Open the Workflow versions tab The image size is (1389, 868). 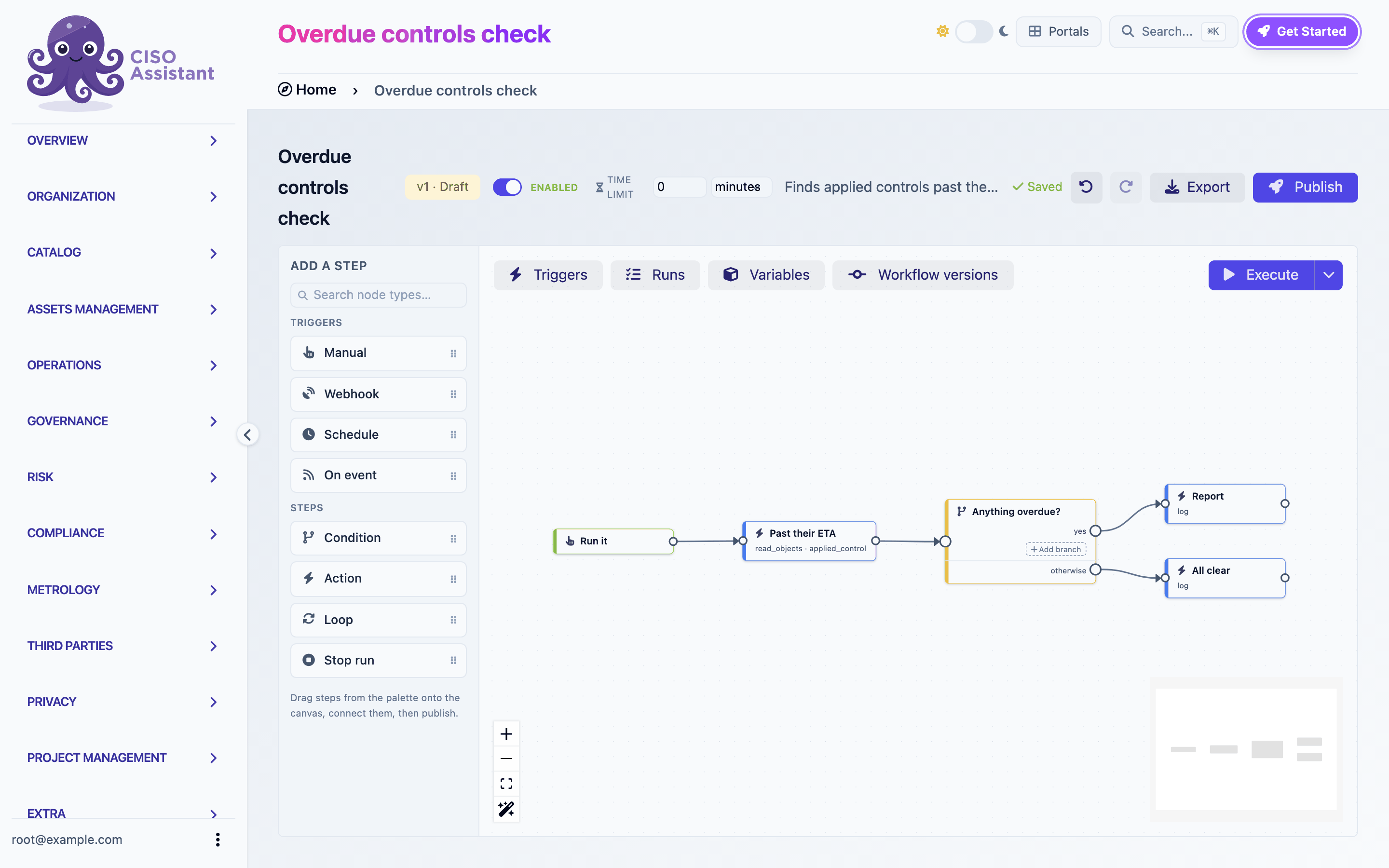[922, 275]
